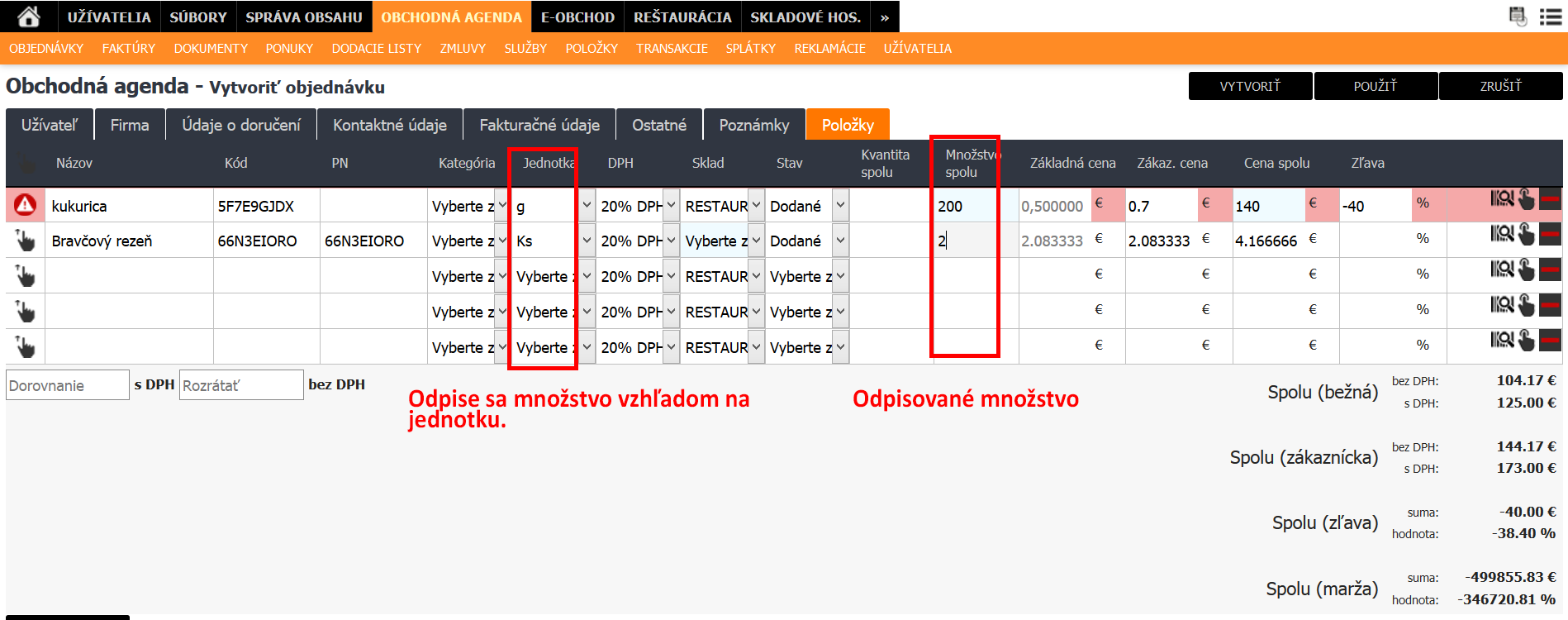Image resolution: width=1568 pixels, height=620 pixels.
Task: Open the FAKTÚRY submenu item
Action: point(128,49)
